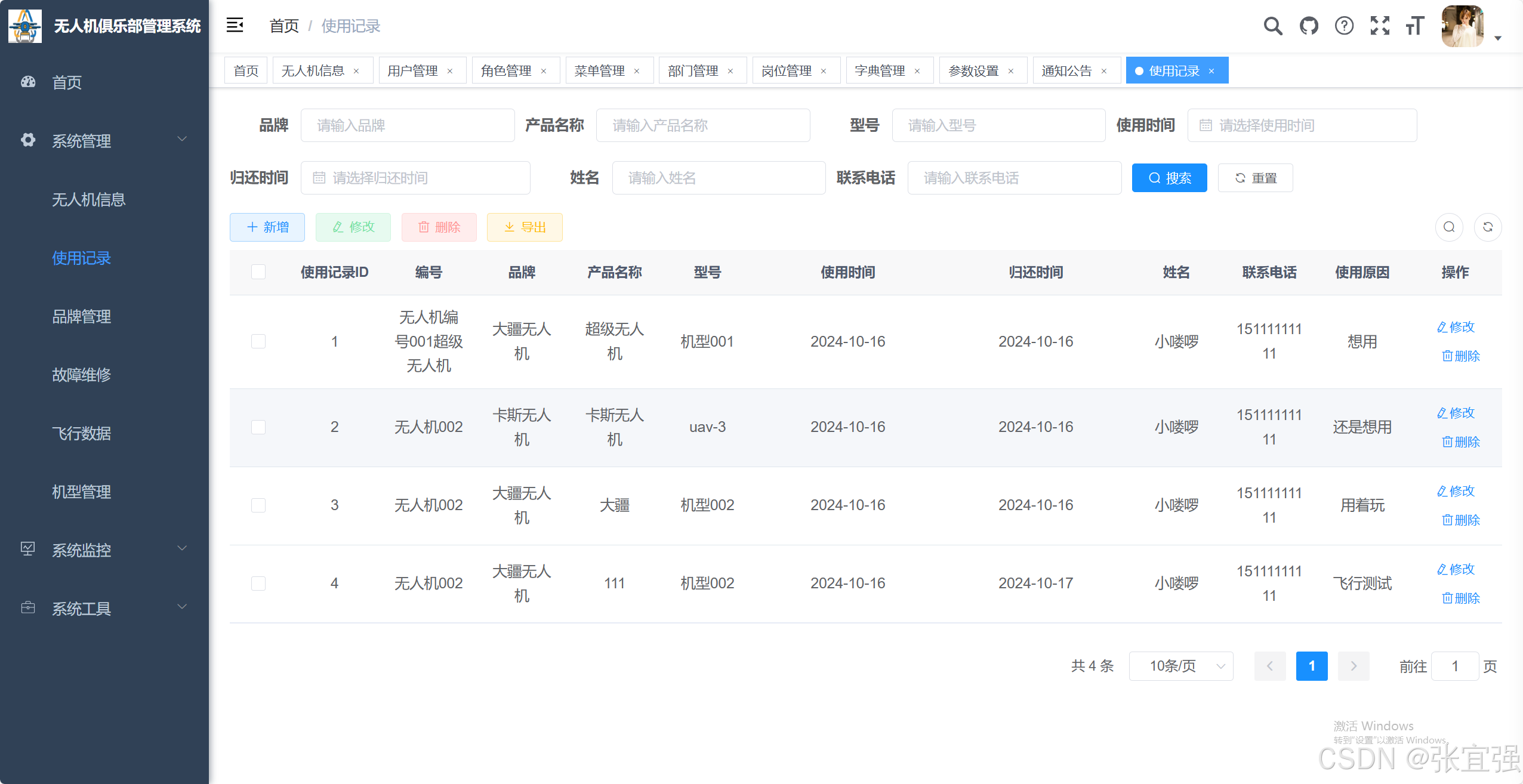Viewport: 1523px width, 784px height.
Task: Click the 新增 button to add a record
Action: (x=267, y=227)
